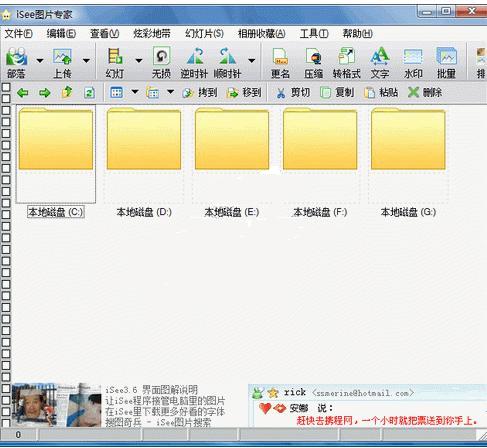487x448 pixels.
Task: Go forward with the green right arrow
Action: (x=45, y=93)
